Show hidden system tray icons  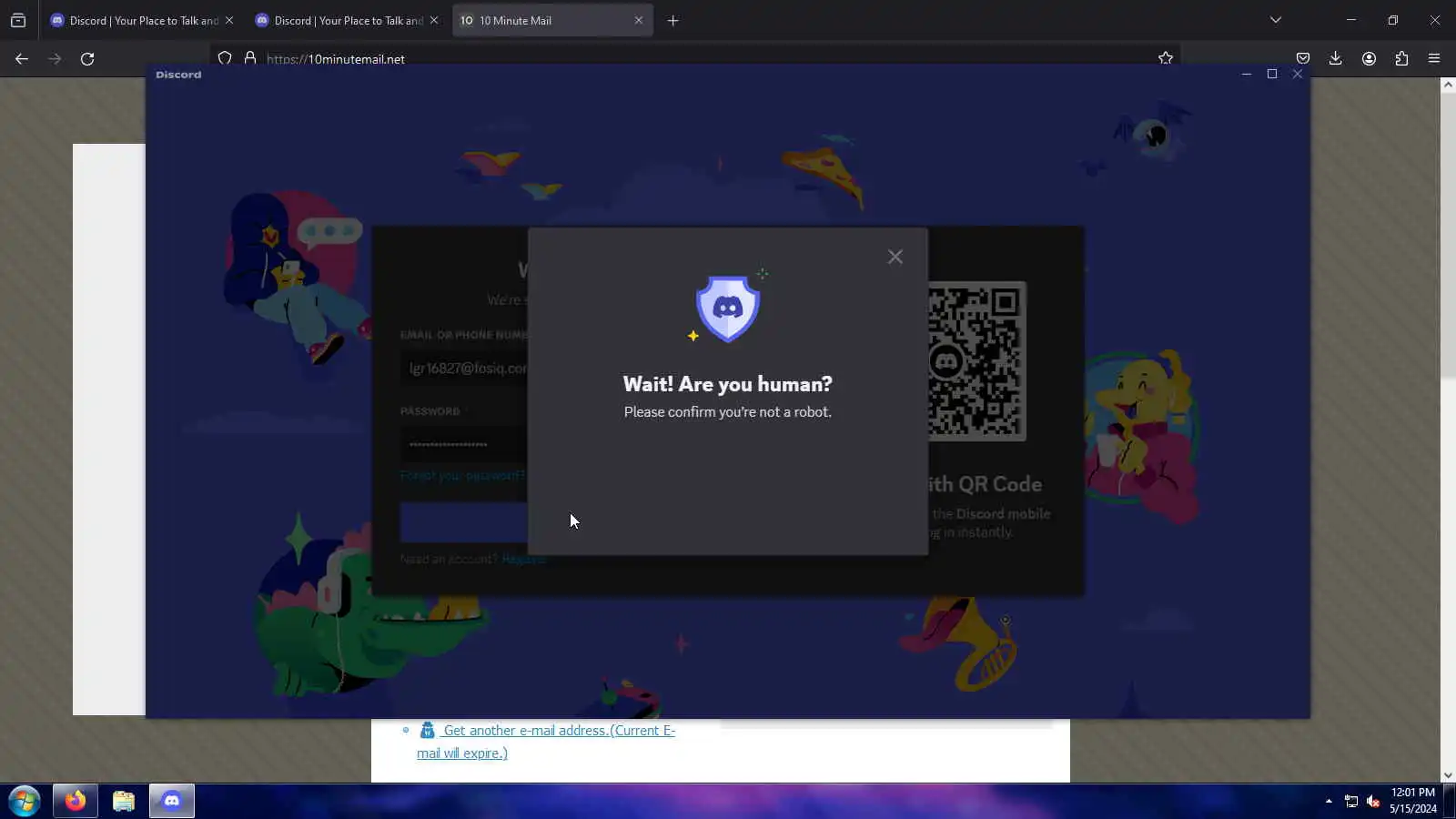pyautogui.click(x=1329, y=802)
